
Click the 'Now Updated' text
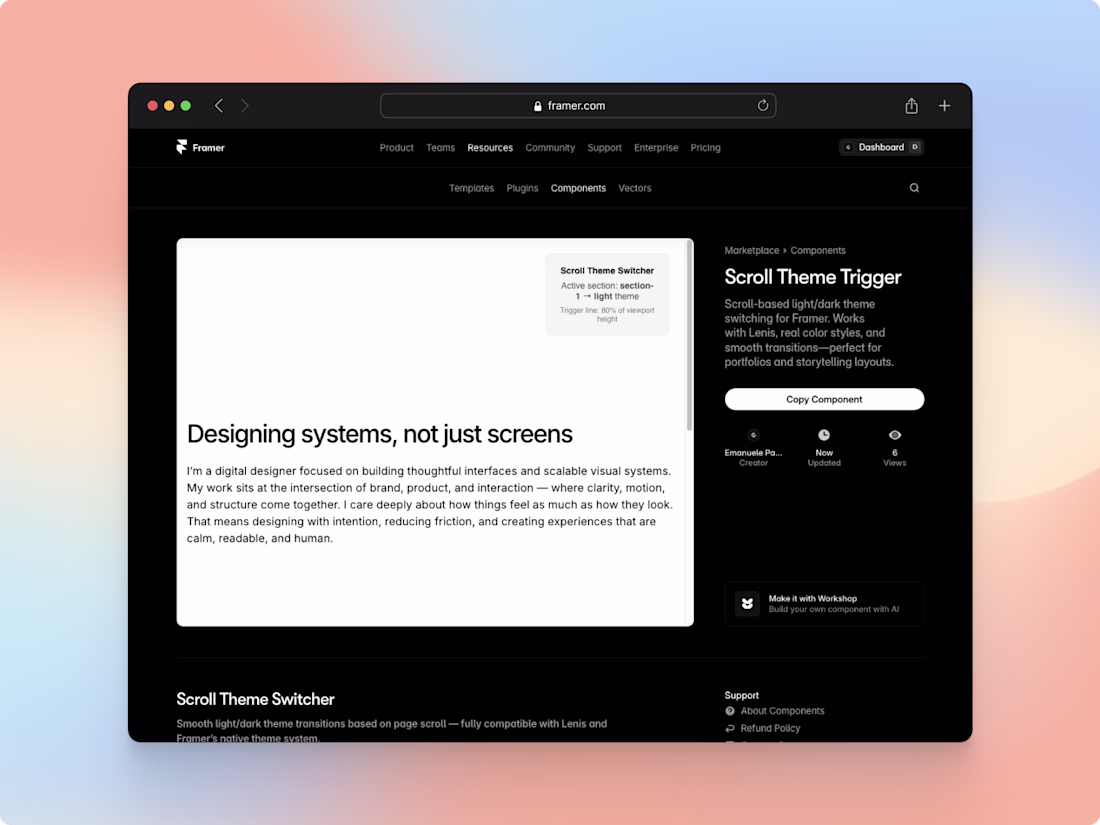pyautogui.click(x=824, y=457)
